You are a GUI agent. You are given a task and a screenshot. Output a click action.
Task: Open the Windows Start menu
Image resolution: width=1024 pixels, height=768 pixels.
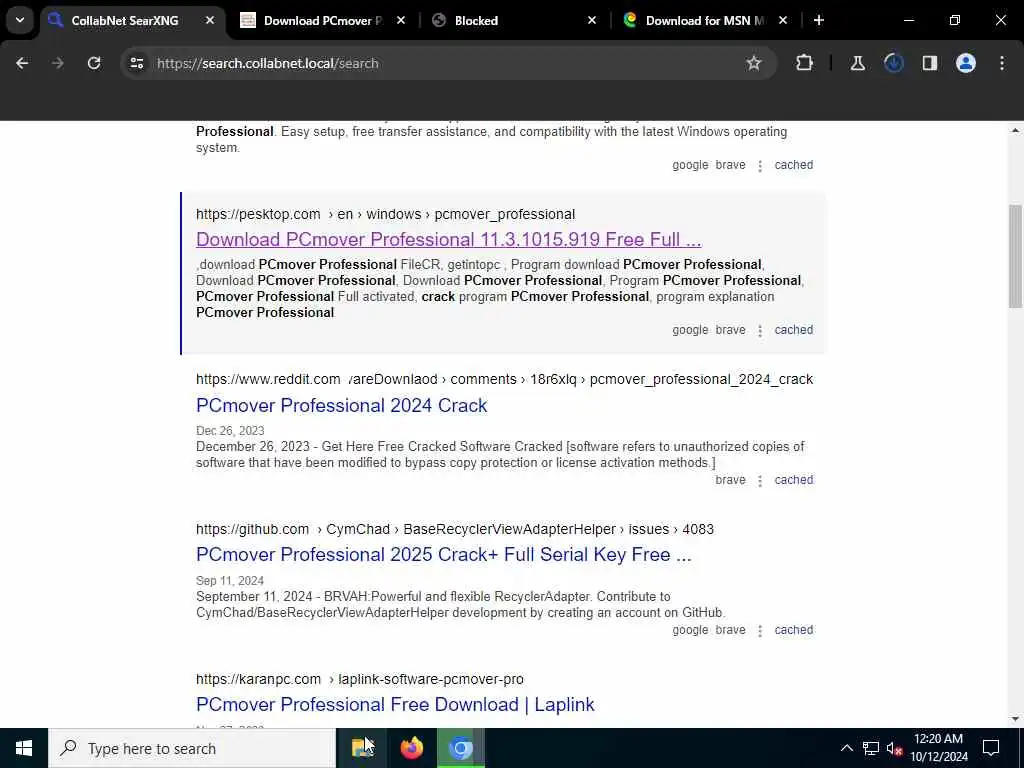[x=24, y=748]
